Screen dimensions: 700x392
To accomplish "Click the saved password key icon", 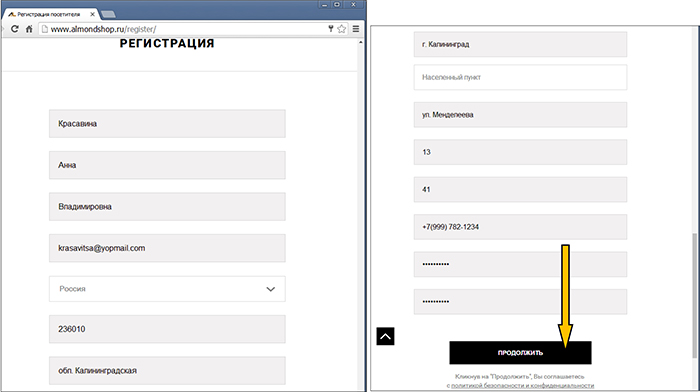I will pos(331,29).
